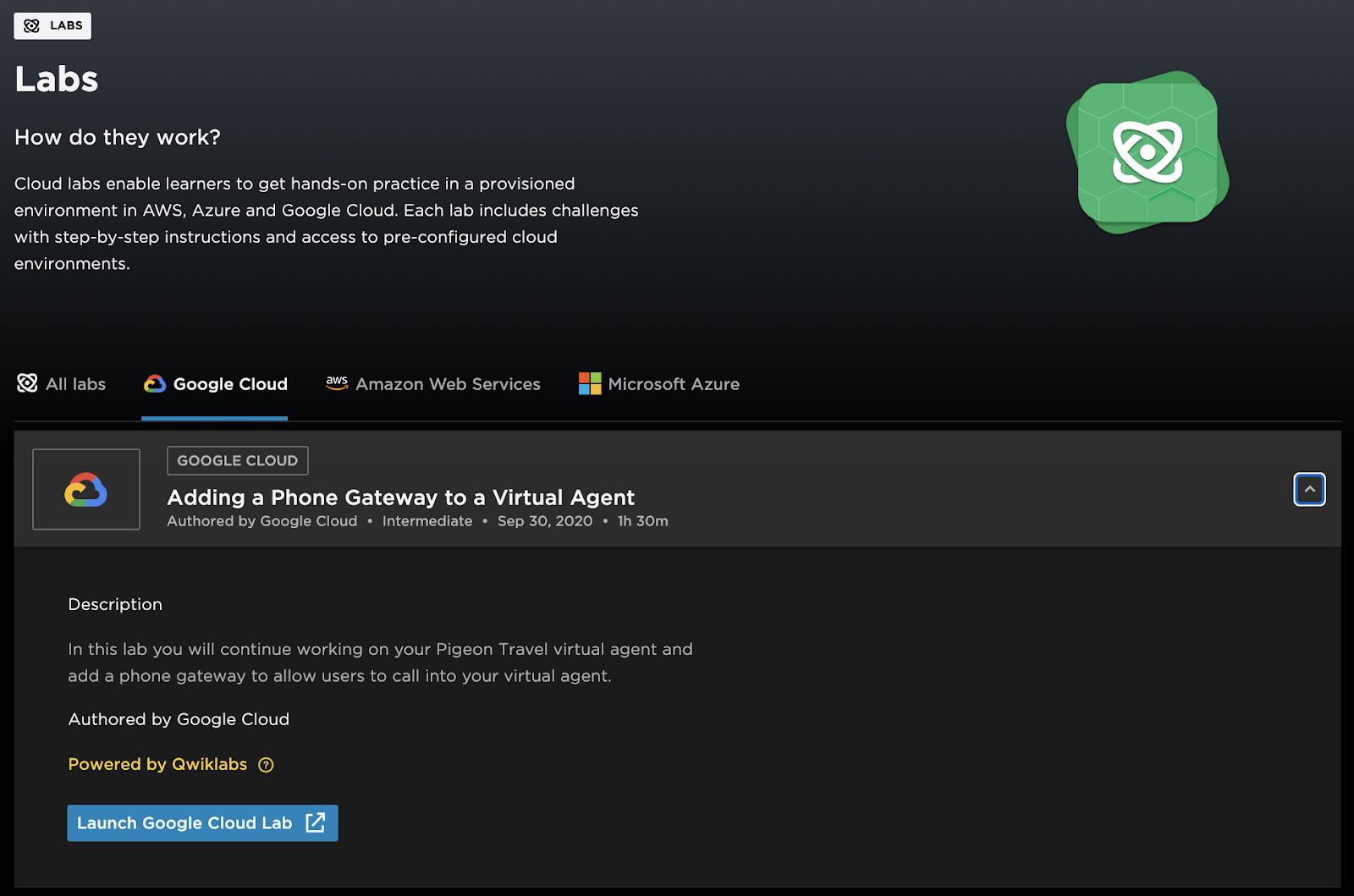Click lower "Authored by Google Cloud" line

[179, 719]
